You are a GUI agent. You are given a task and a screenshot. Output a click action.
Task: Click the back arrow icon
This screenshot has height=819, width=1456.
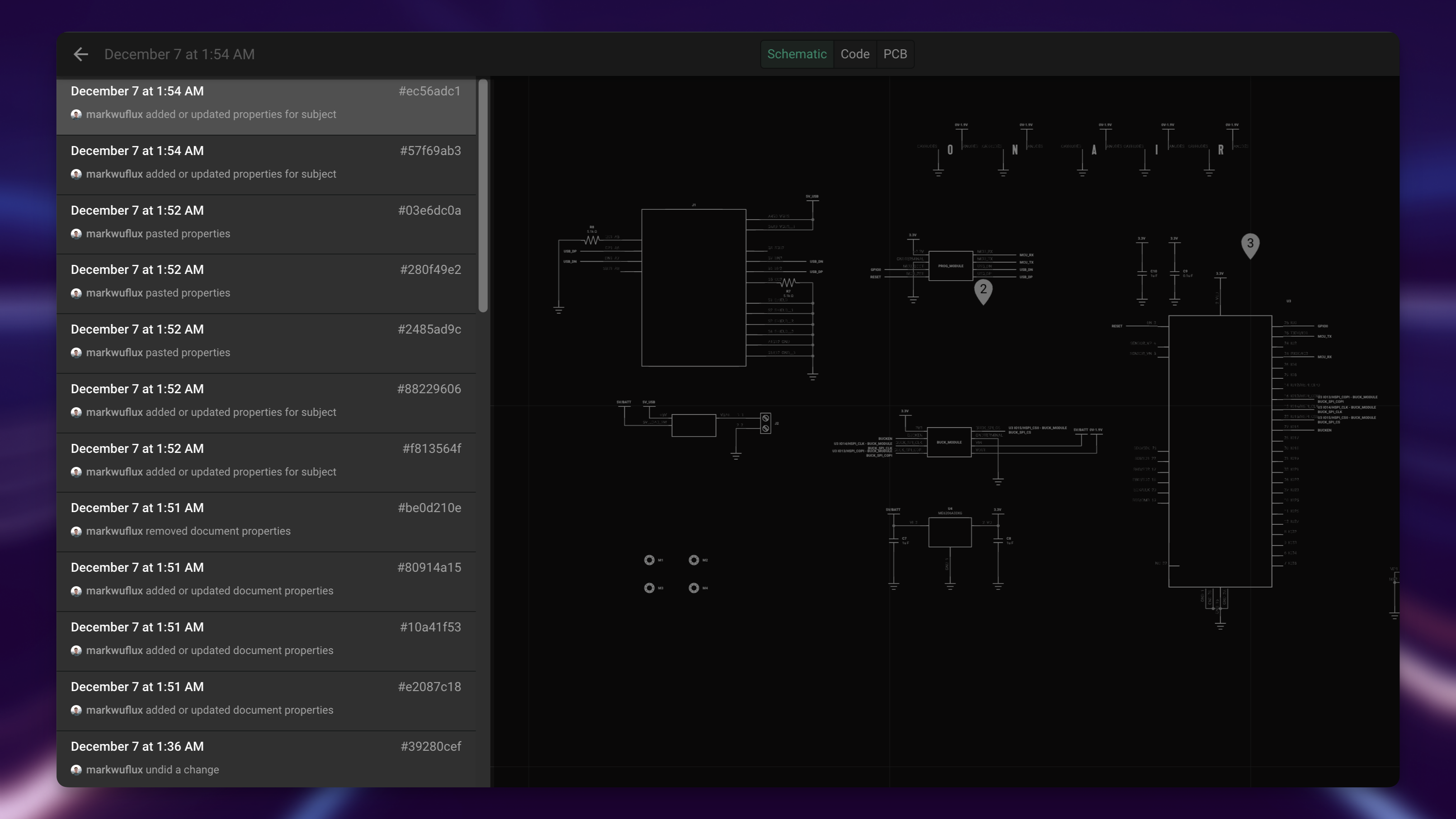(81, 54)
